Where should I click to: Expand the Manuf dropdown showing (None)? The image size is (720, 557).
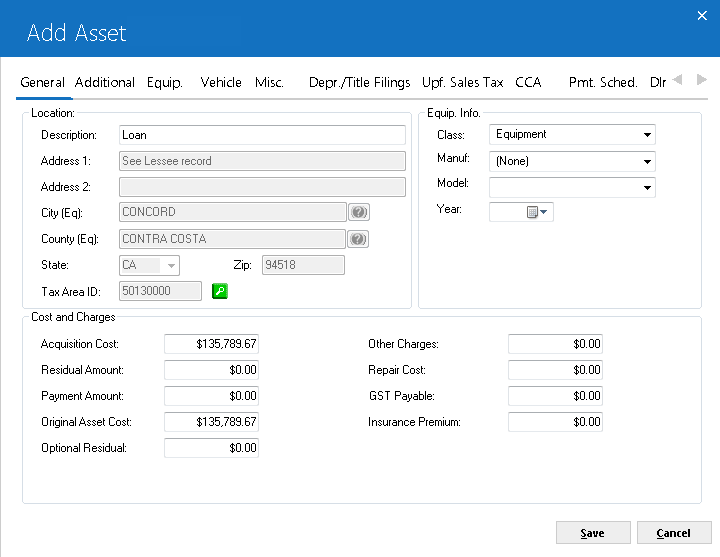point(647,161)
